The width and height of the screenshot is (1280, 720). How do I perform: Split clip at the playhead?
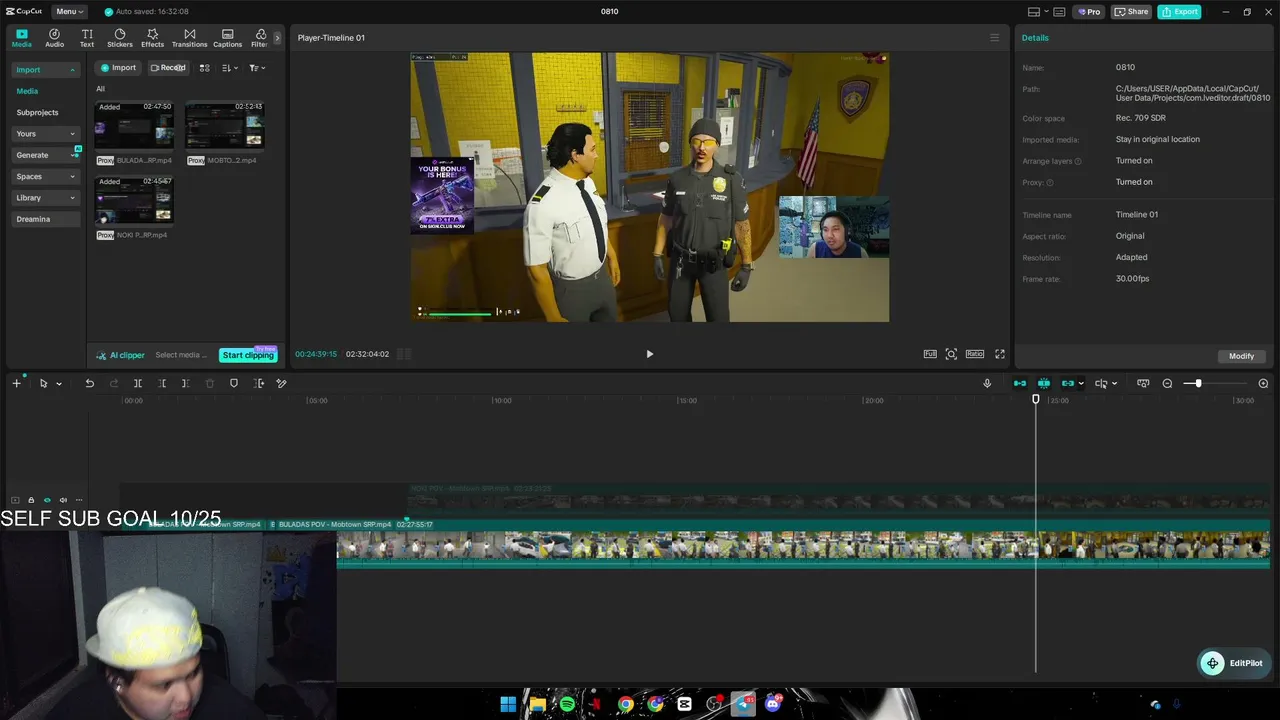click(138, 384)
